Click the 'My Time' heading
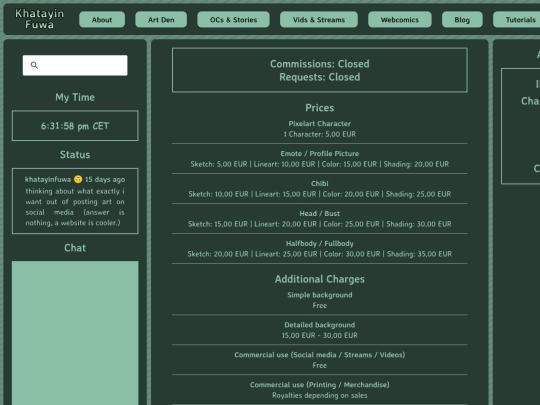This screenshot has width=540, height=405. coord(75,97)
